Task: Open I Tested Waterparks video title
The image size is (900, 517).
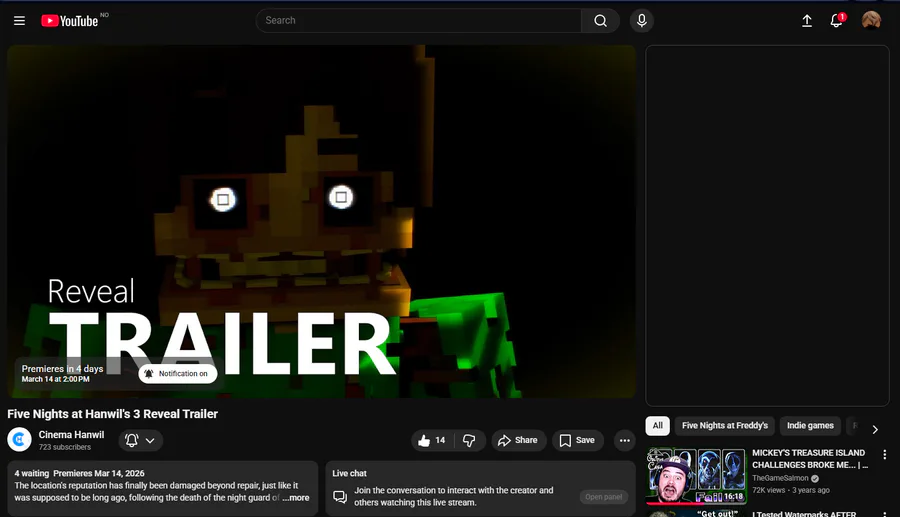Action: [804, 514]
